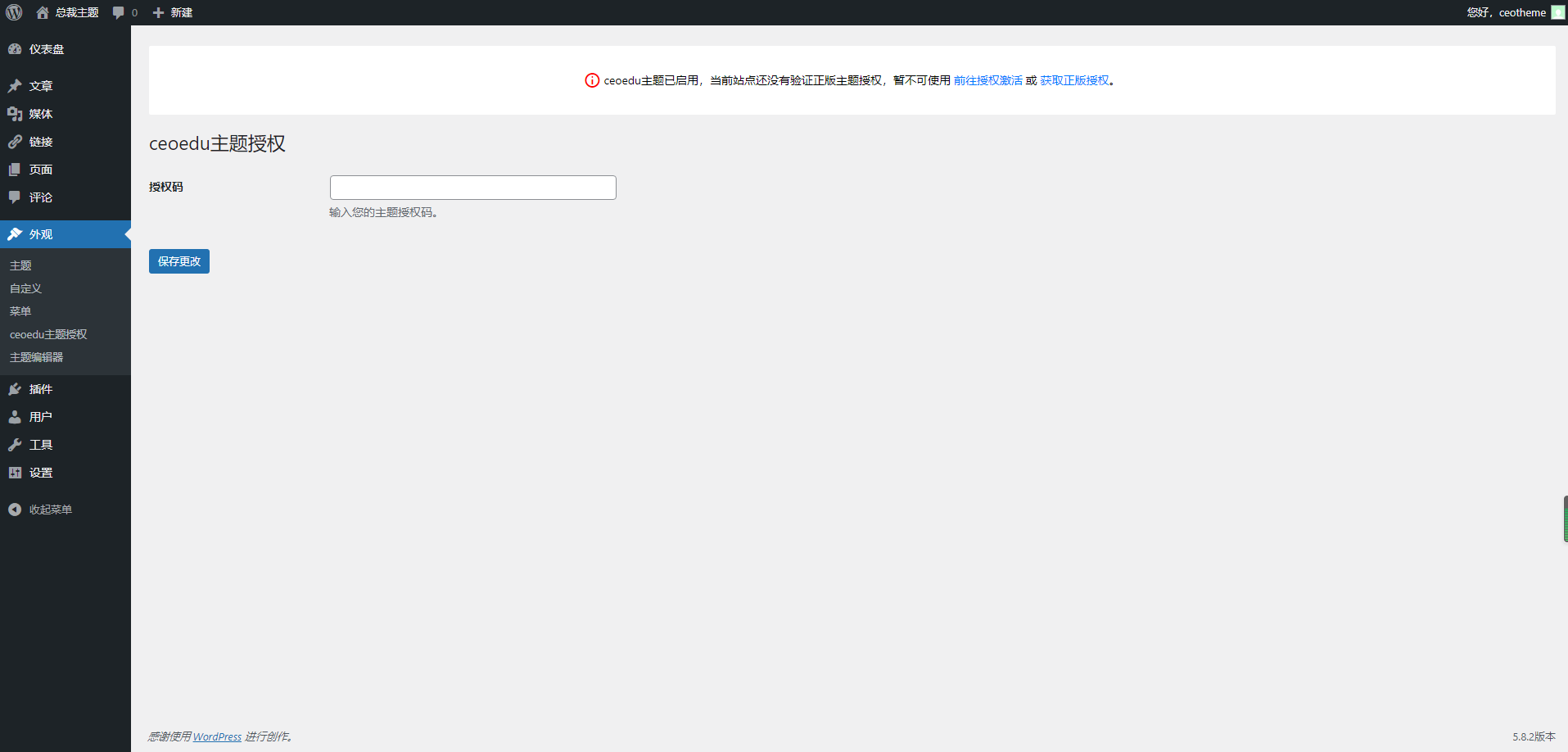The width and height of the screenshot is (1568, 752).
Task: Follow the 前往授权激活 link
Action: click(987, 80)
